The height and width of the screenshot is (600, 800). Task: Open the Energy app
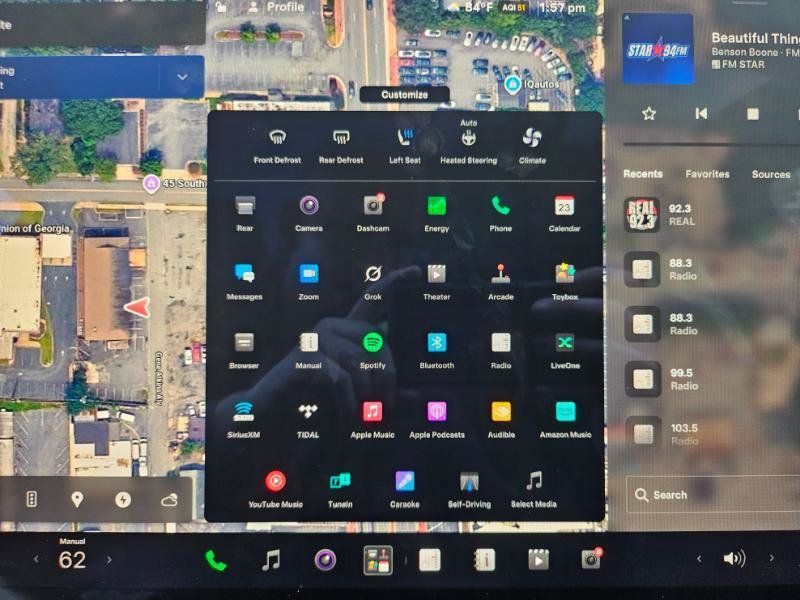(437, 206)
